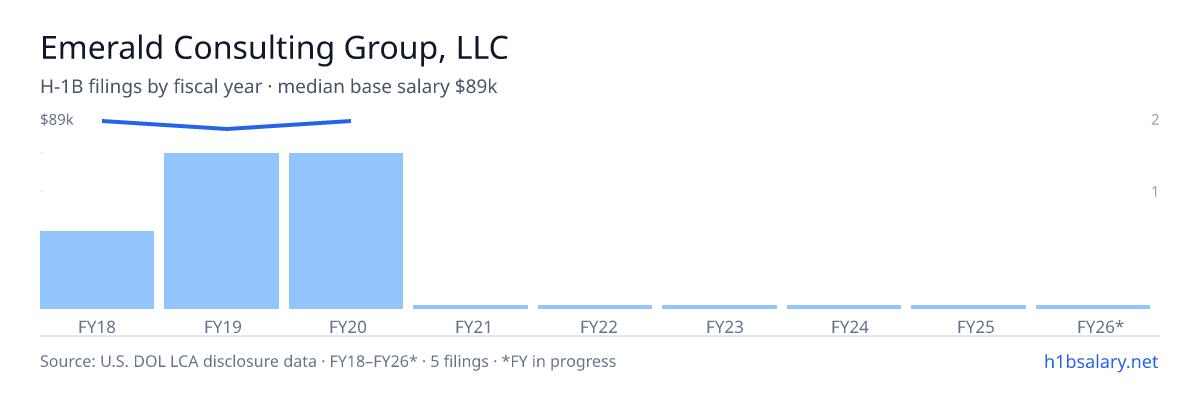Click the small FY26* bar
The height and width of the screenshot is (400, 1200).
(1093, 307)
